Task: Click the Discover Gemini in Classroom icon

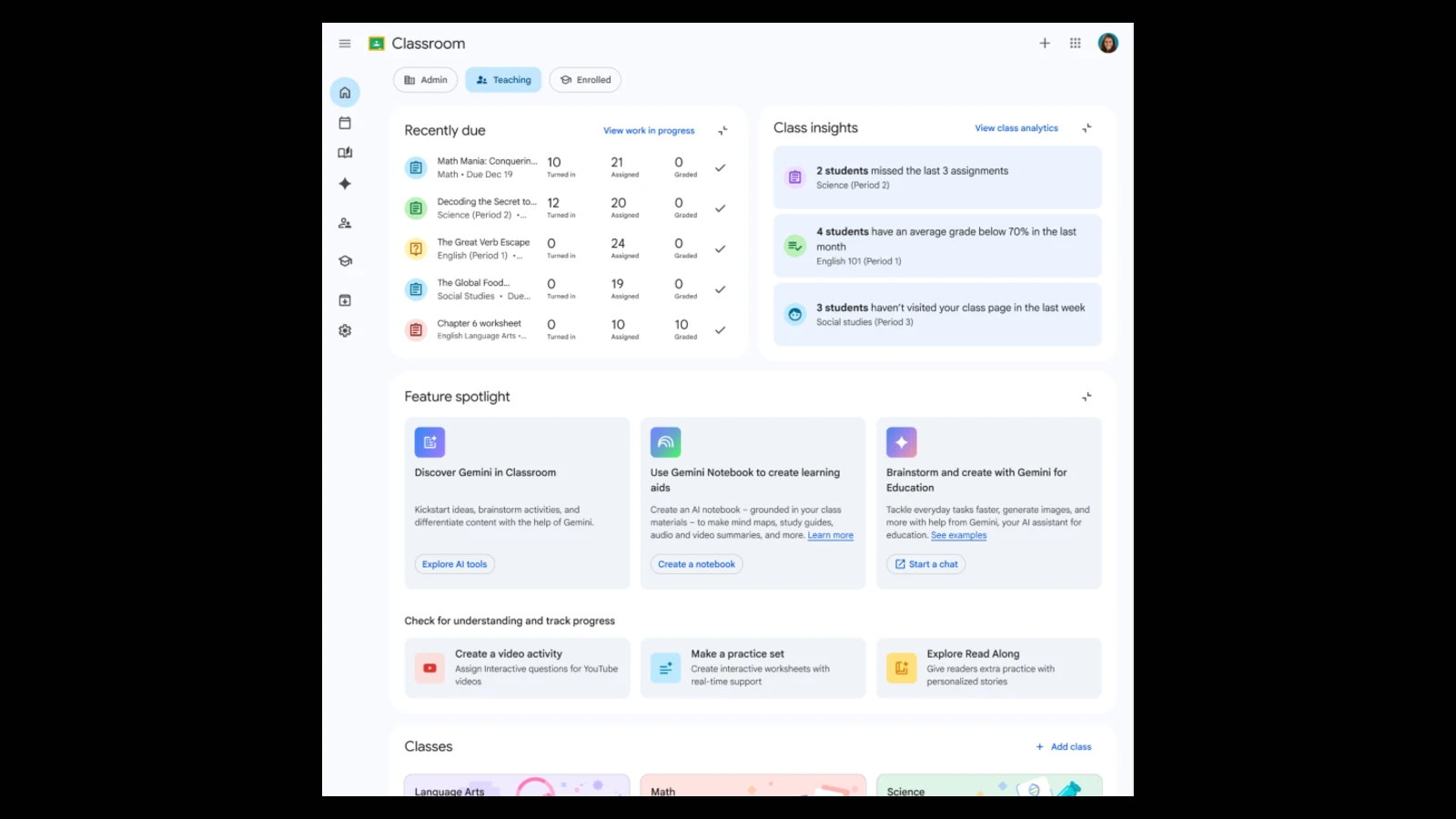Action: 430,442
